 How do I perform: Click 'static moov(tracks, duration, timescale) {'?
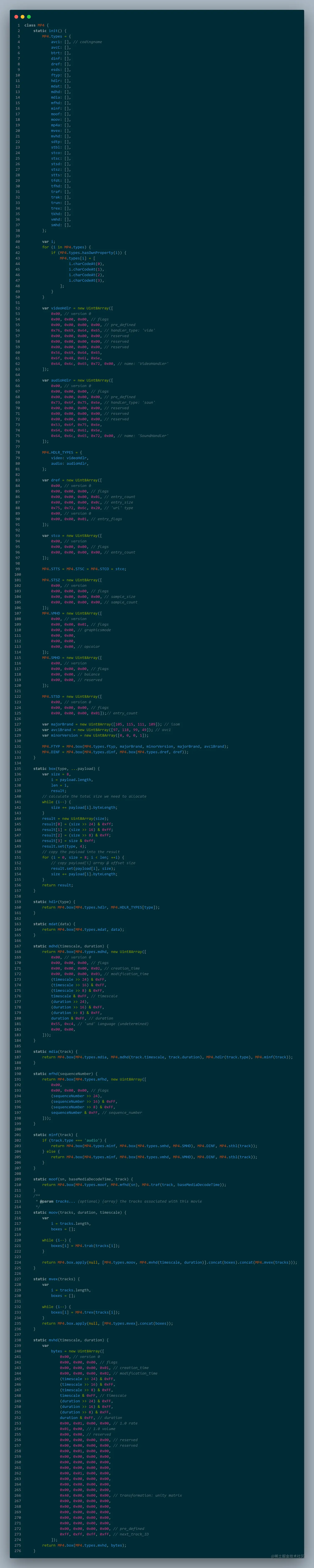point(80,1212)
